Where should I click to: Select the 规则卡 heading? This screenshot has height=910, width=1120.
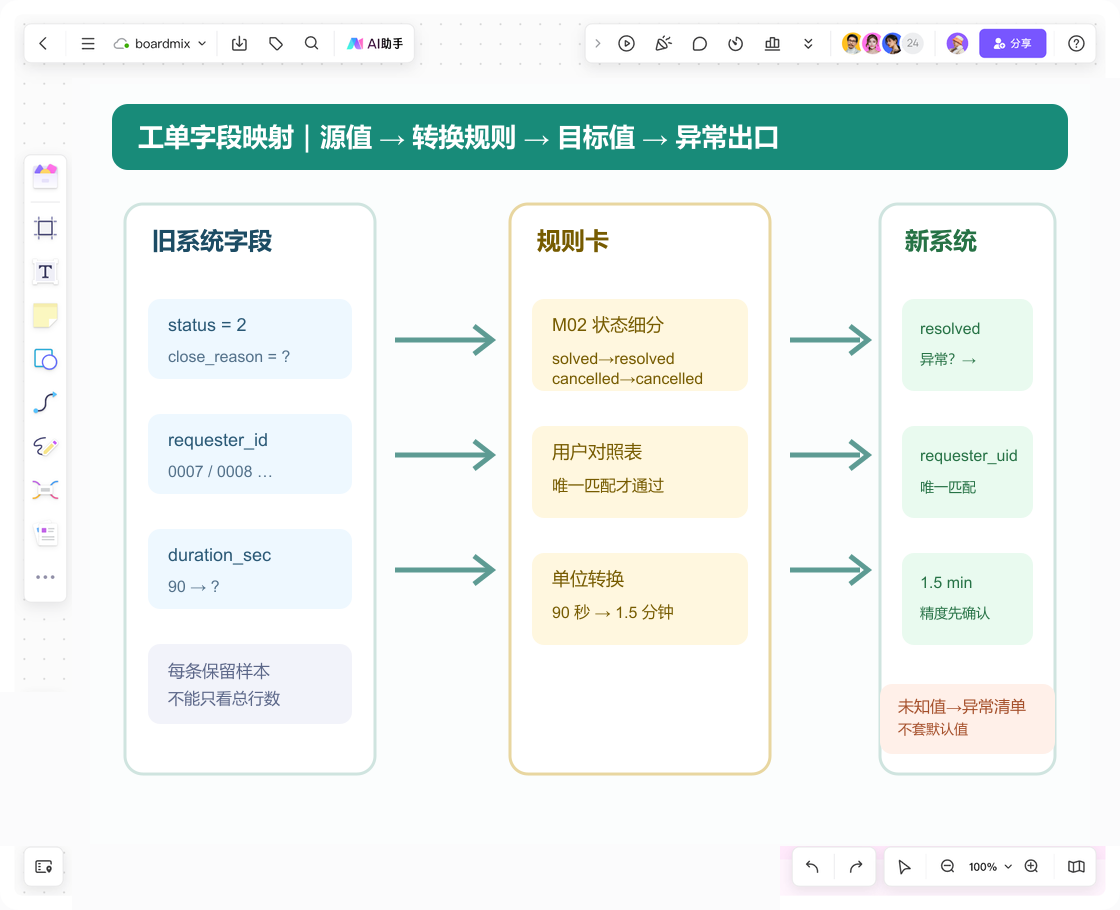tap(572, 241)
